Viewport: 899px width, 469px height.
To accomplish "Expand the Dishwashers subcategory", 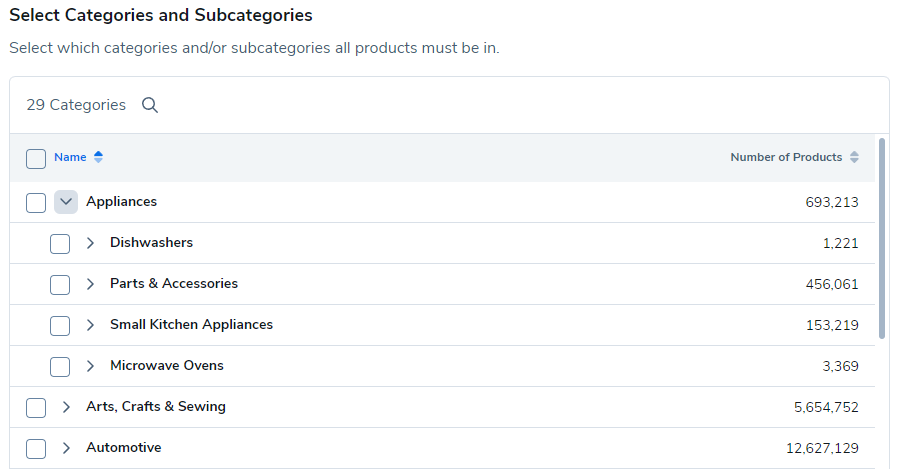I will click(90, 243).
